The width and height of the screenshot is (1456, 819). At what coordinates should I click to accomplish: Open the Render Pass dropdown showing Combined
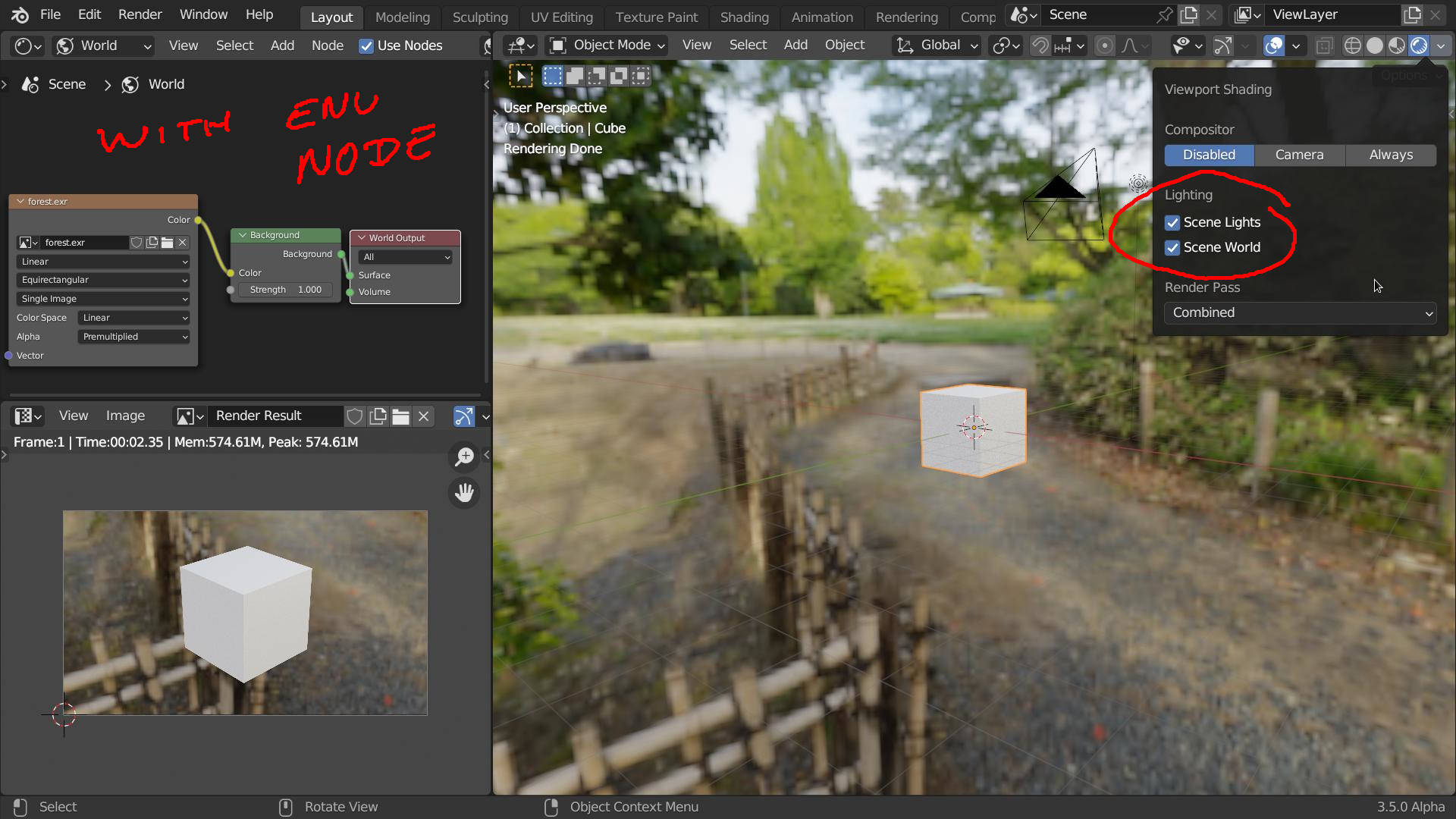[x=1299, y=312]
